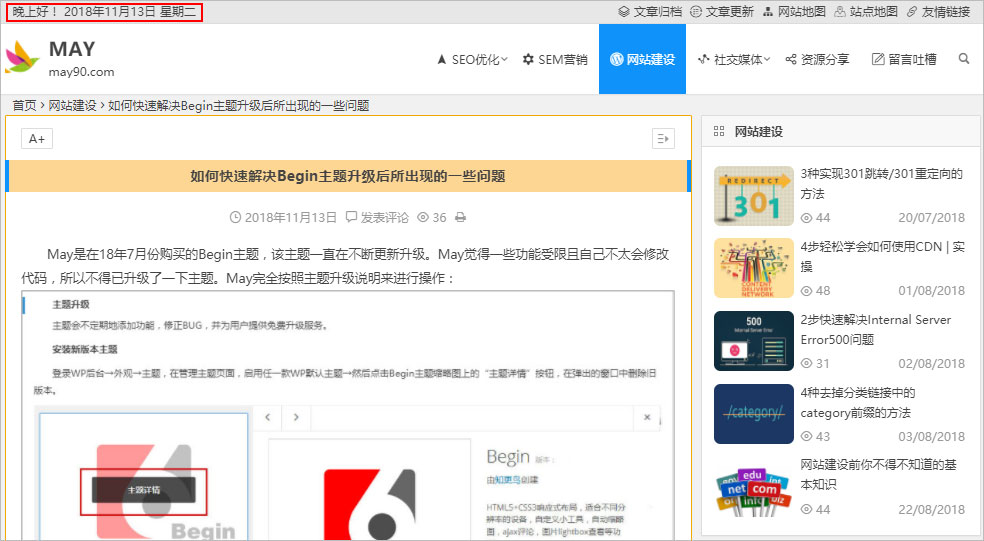The height and width of the screenshot is (541, 984).
Task: Click the date 03/08/2018 in sidebar
Action: click(931, 436)
